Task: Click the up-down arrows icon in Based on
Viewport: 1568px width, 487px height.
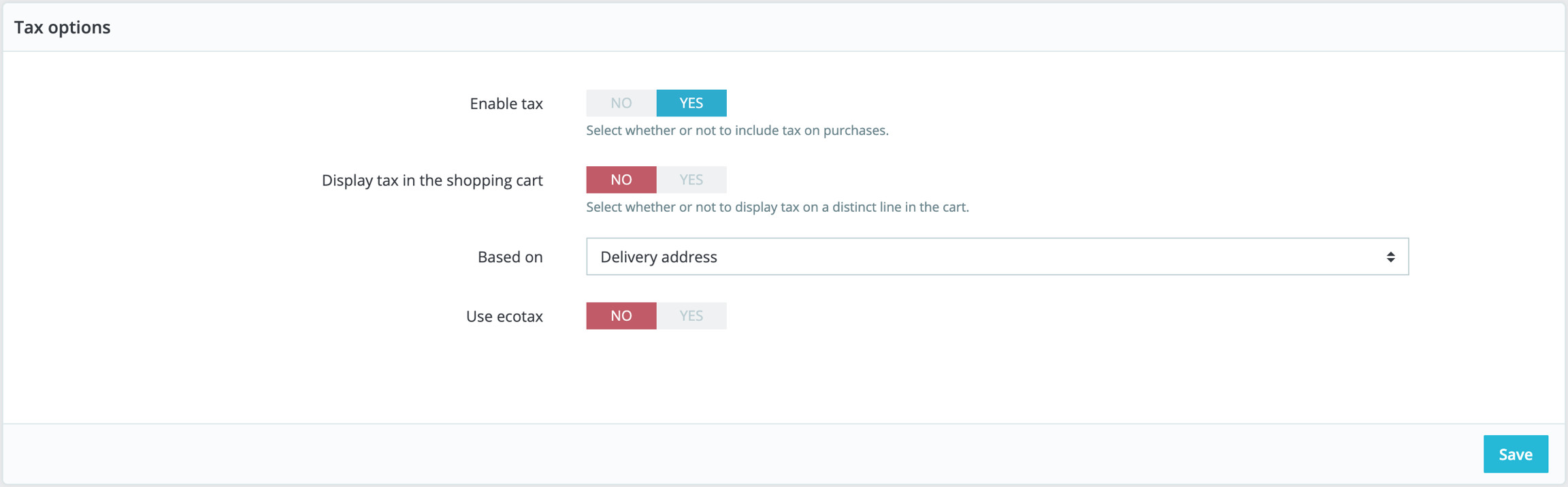Action: pyautogui.click(x=1390, y=257)
